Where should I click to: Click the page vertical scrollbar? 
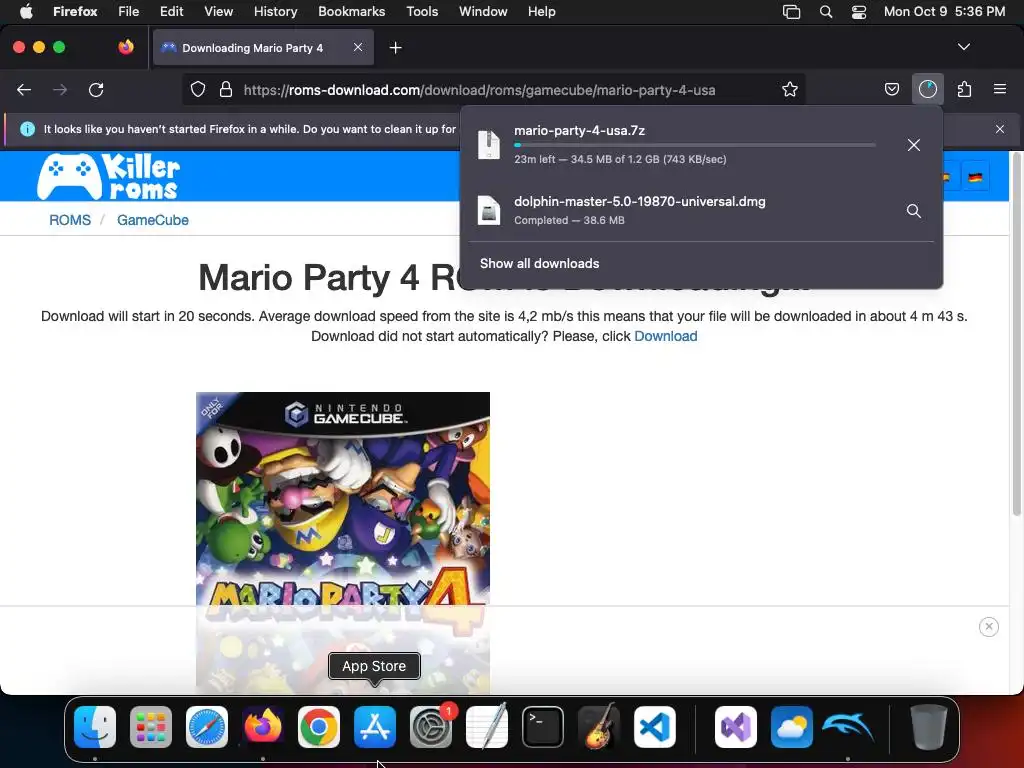(x=1016, y=336)
